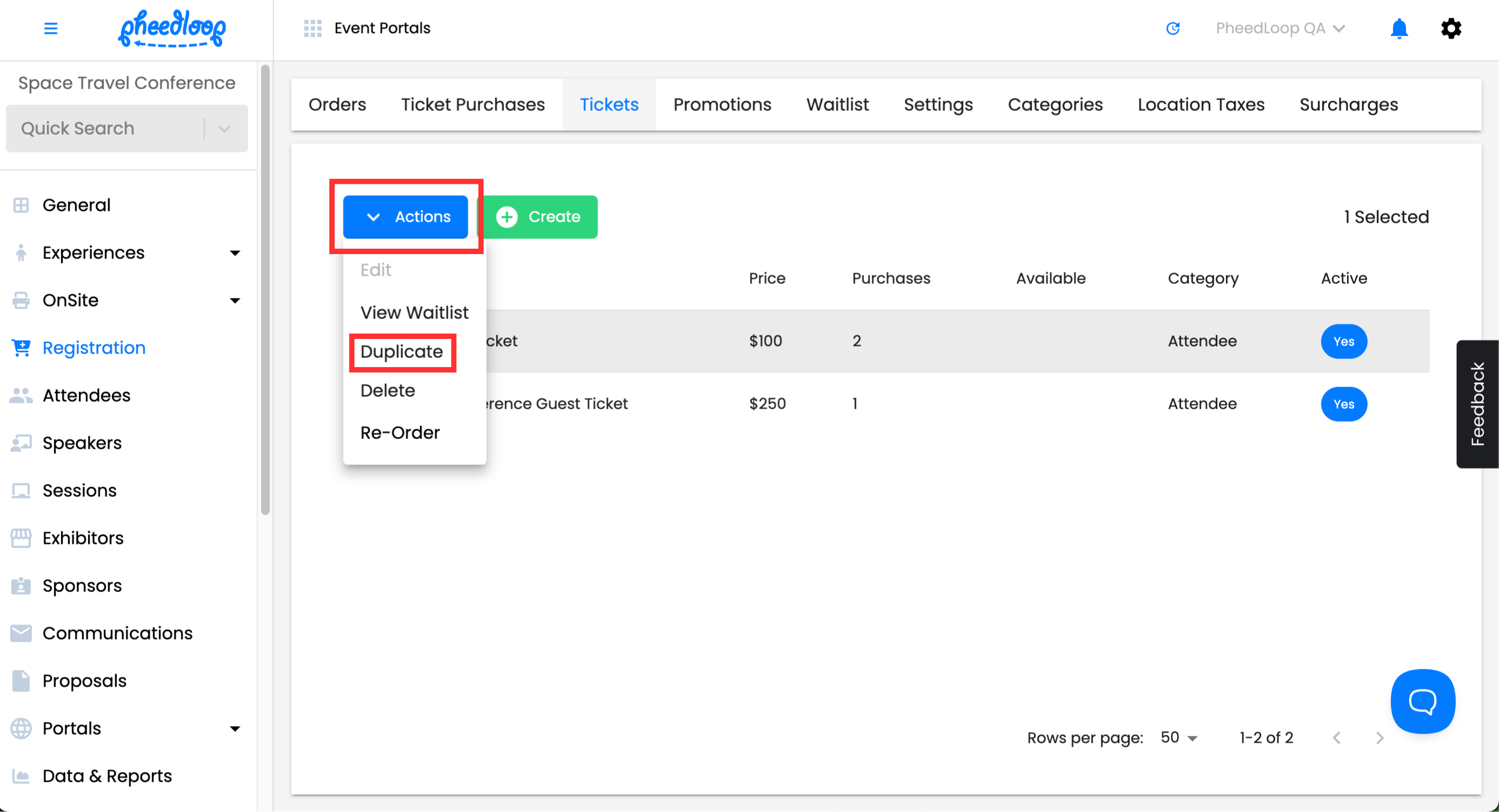This screenshot has width=1499, height=812.
Task: Click the refresh sync icon
Action: tap(1172, 28)
